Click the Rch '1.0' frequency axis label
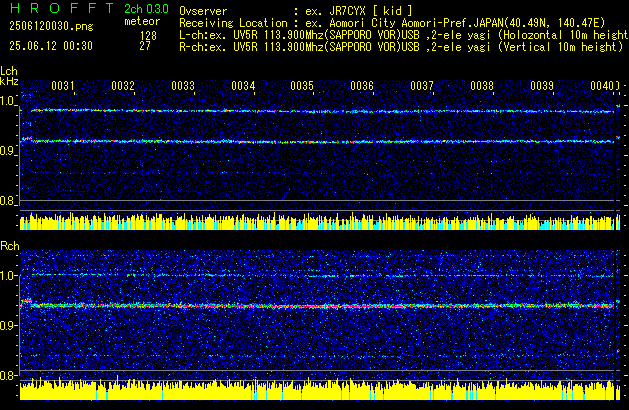 pyautogui.click(x=8, y=276)
